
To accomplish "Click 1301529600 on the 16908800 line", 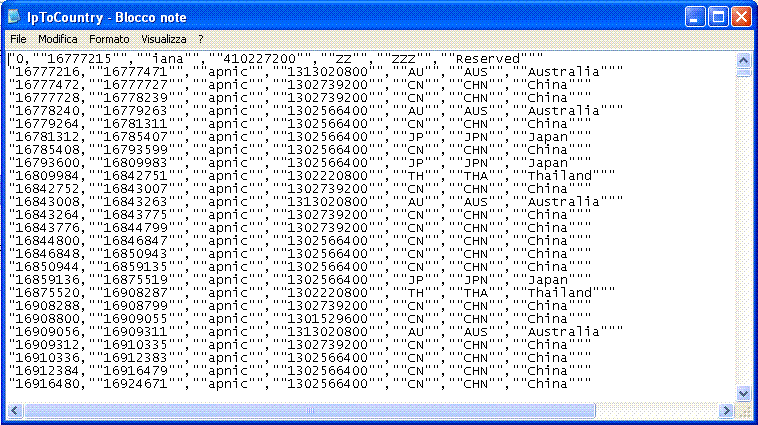I will (x=328, y=319).
